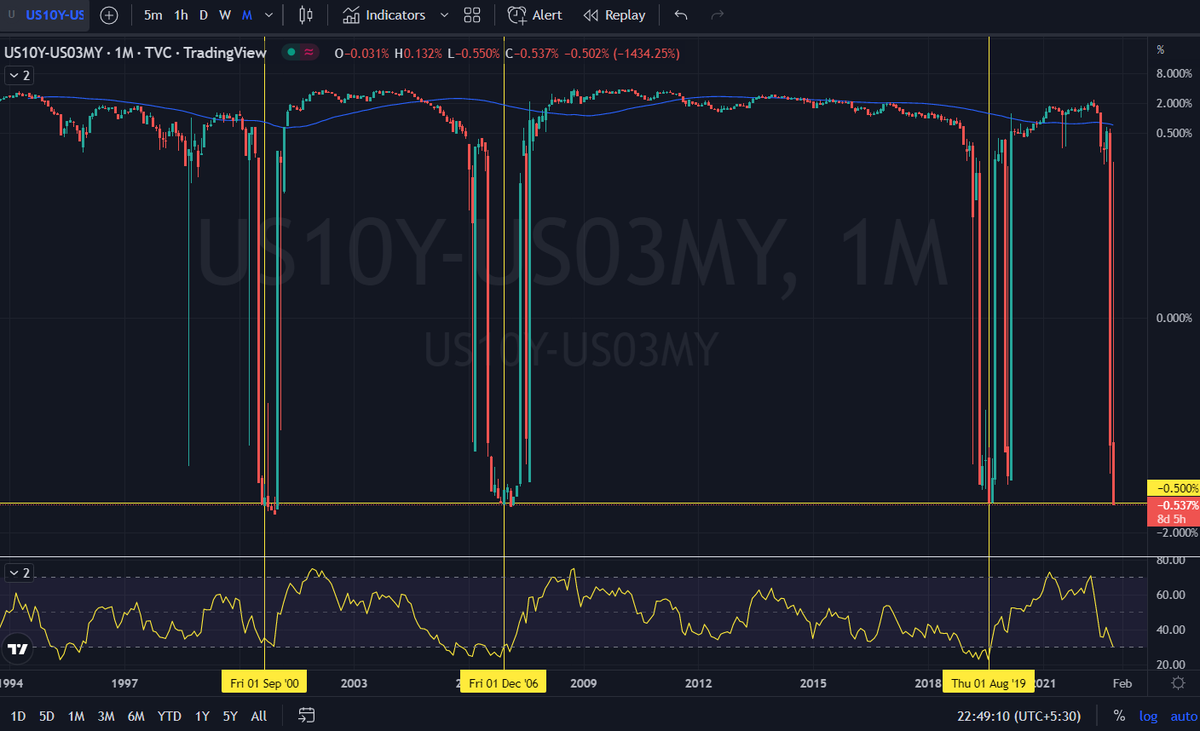
Task: Open the go to date calendar icon
Action: [307, 715]
